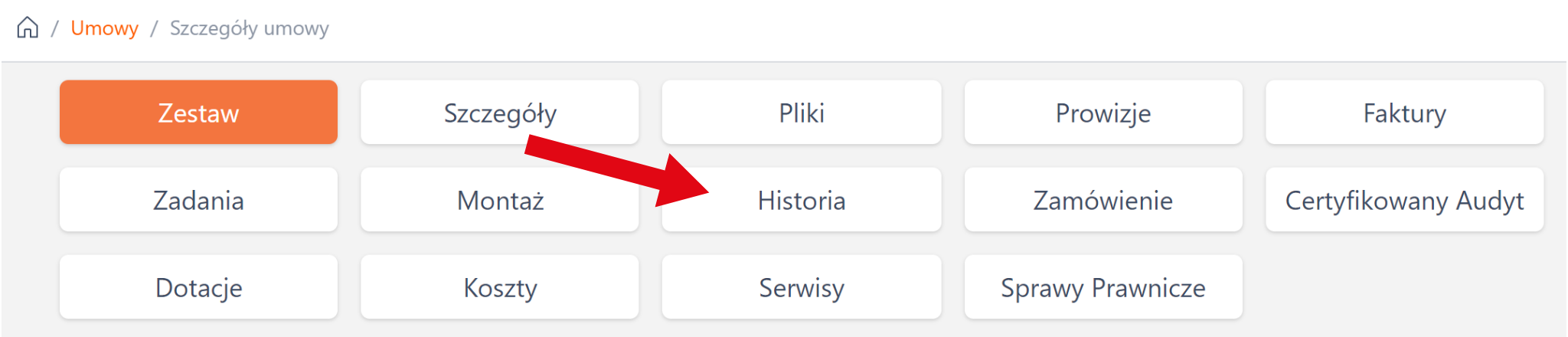Show the Faktury tab
This screenshot has height=337, width=1568.
pos(1404,113)
